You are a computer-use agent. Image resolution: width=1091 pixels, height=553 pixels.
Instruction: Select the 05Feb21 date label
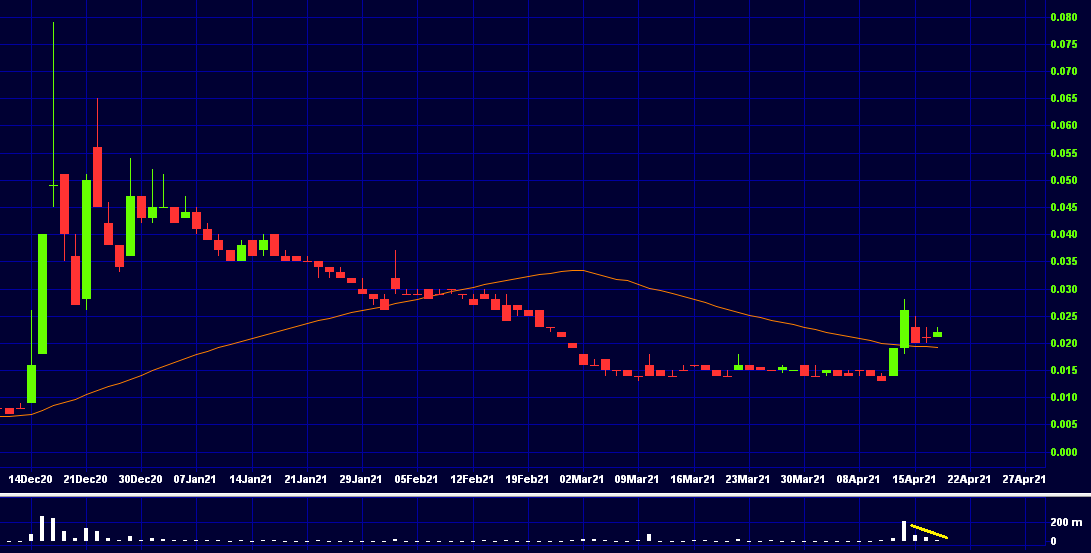[416, 479]
